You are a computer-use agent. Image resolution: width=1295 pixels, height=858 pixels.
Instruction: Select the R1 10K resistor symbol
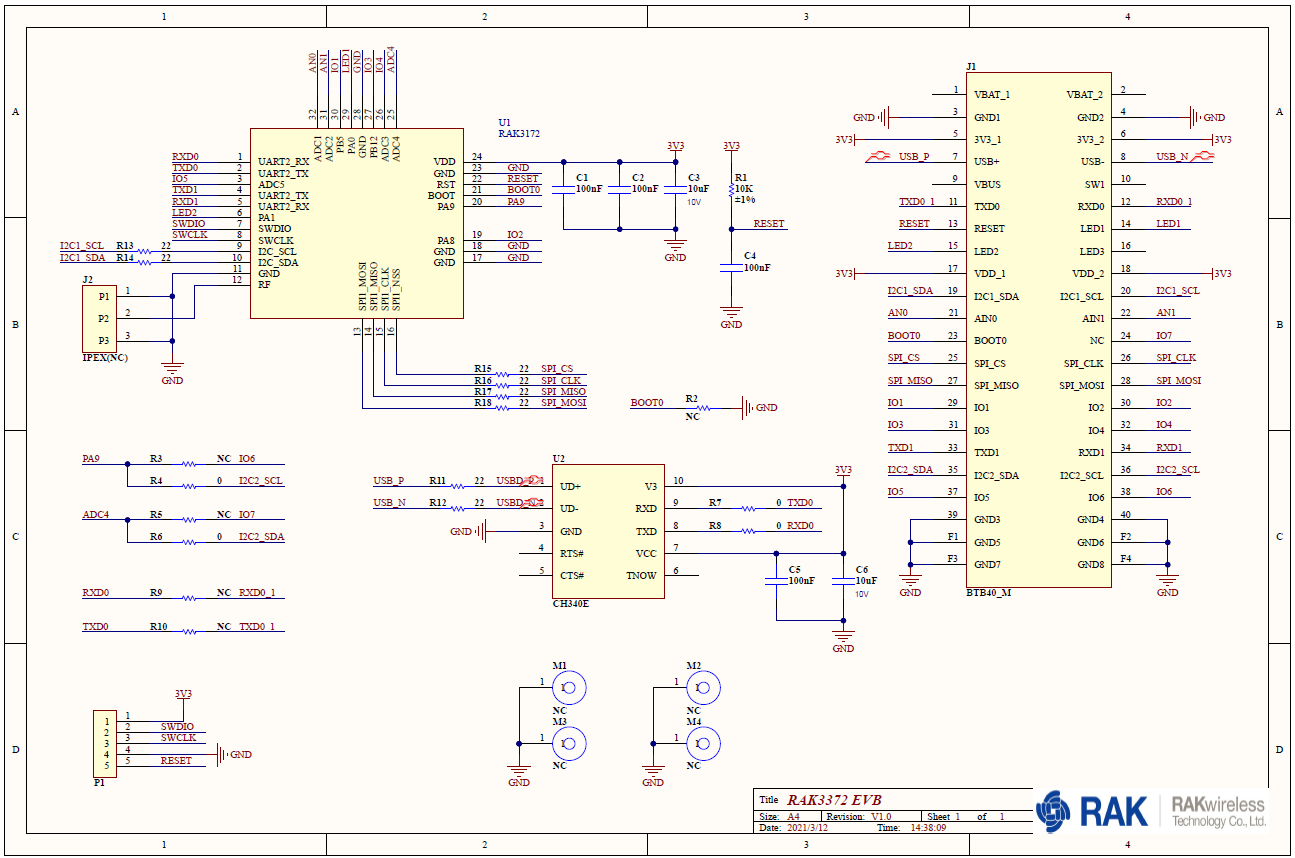click(x=731, y=188)
